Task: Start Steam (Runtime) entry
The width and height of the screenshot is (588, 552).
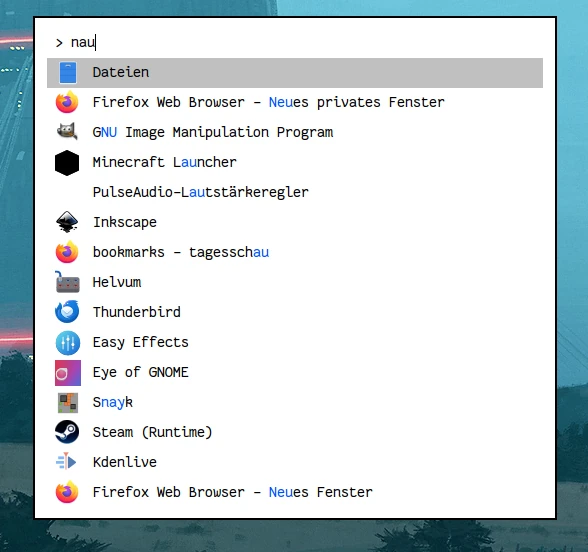Action: 295,432
